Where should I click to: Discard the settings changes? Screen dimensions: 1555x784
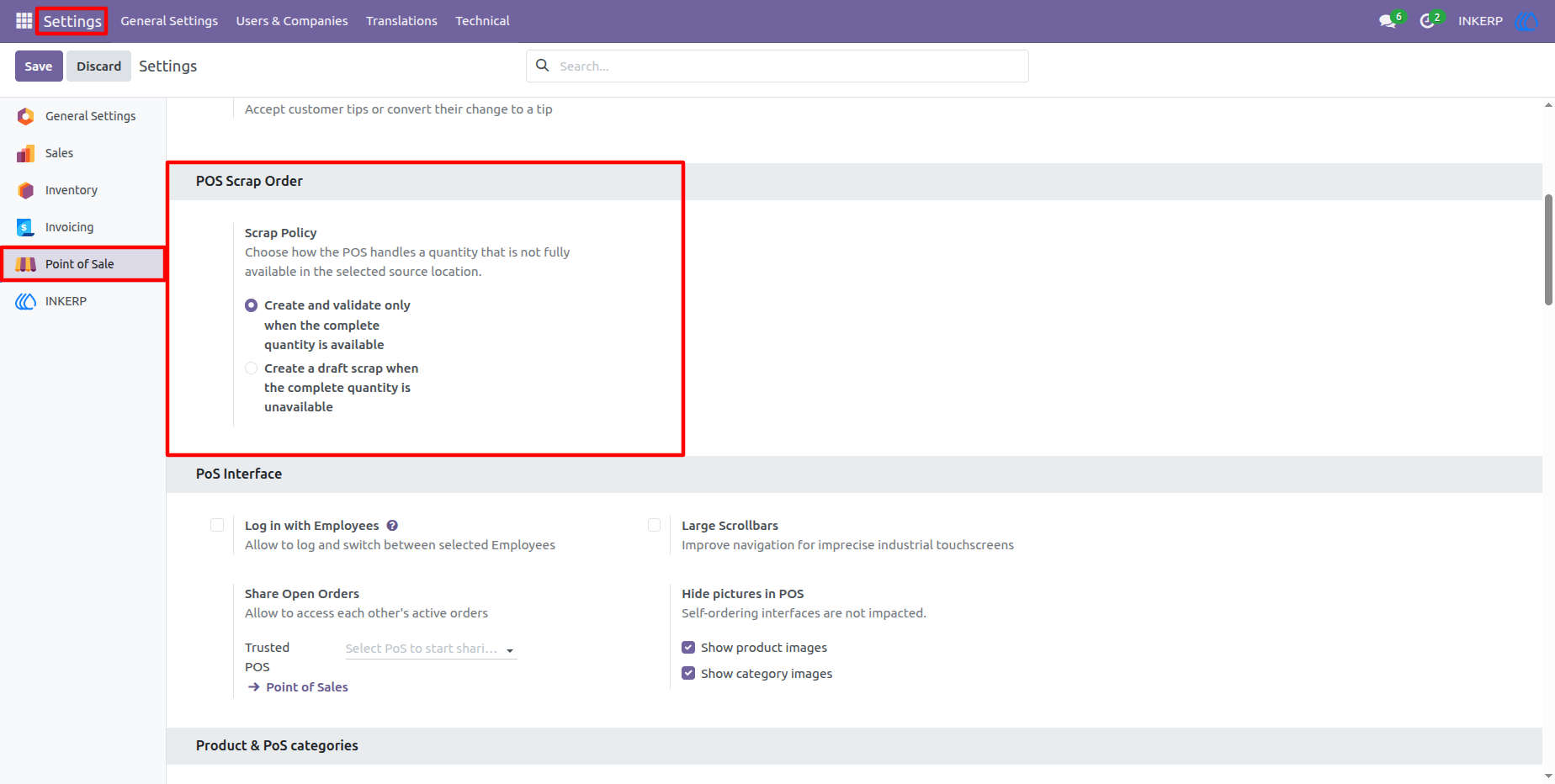[99, 66]
